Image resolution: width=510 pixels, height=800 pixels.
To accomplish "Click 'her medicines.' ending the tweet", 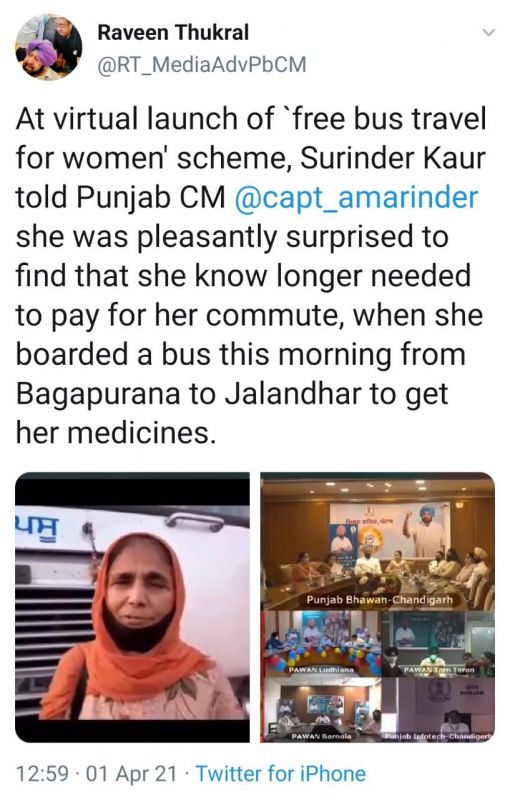I will tap(113, 433).
